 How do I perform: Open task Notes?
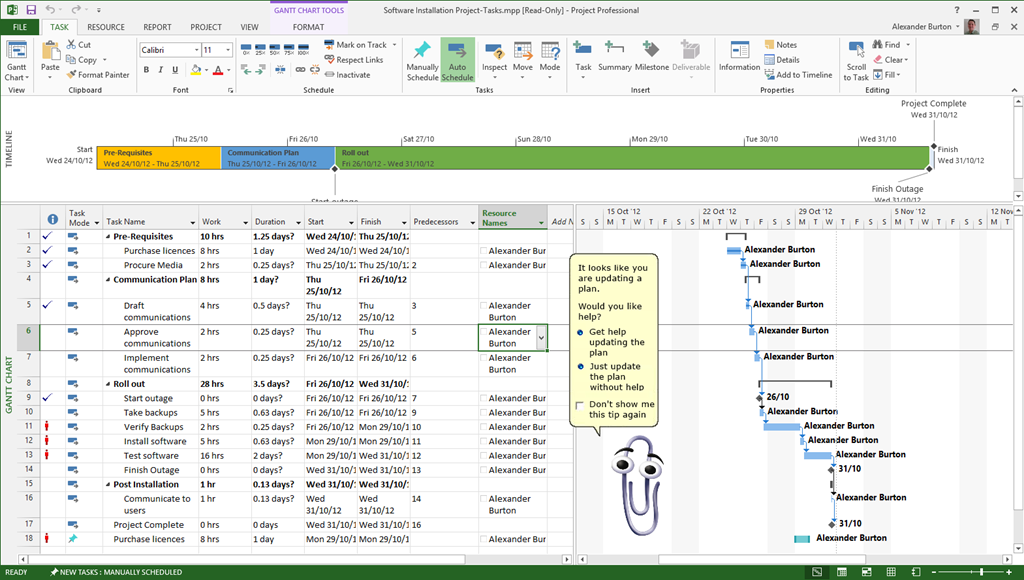(781, 44)
